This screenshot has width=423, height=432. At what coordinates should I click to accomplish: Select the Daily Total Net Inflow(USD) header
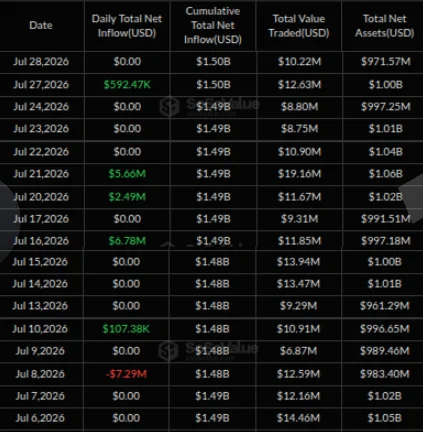[127, 26]
